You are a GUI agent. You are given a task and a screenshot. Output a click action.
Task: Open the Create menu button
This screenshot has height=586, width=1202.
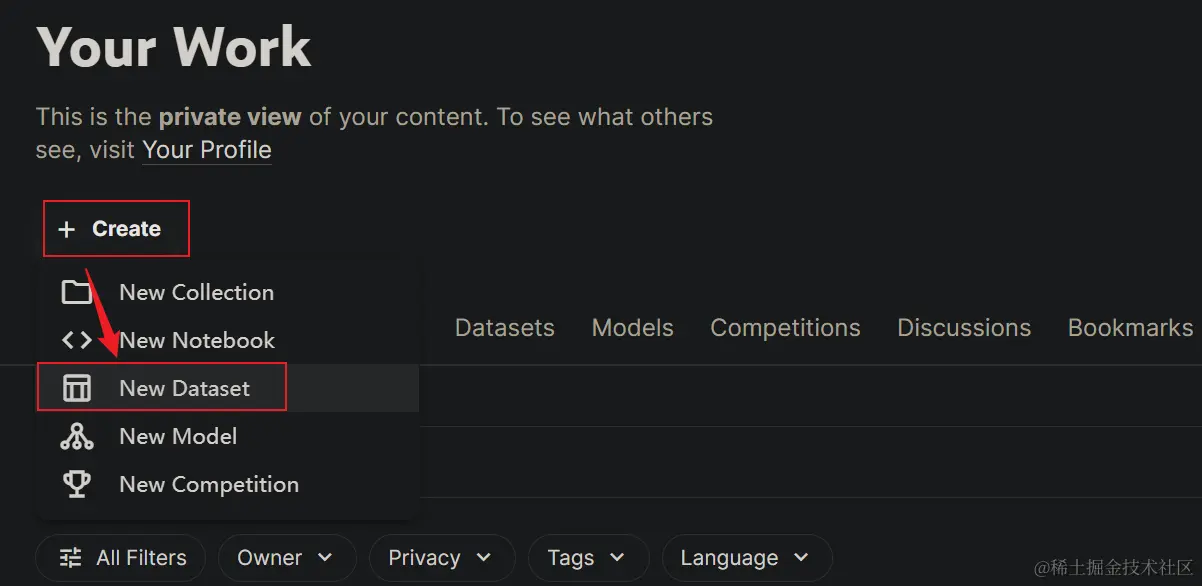(x=116, y=229)
